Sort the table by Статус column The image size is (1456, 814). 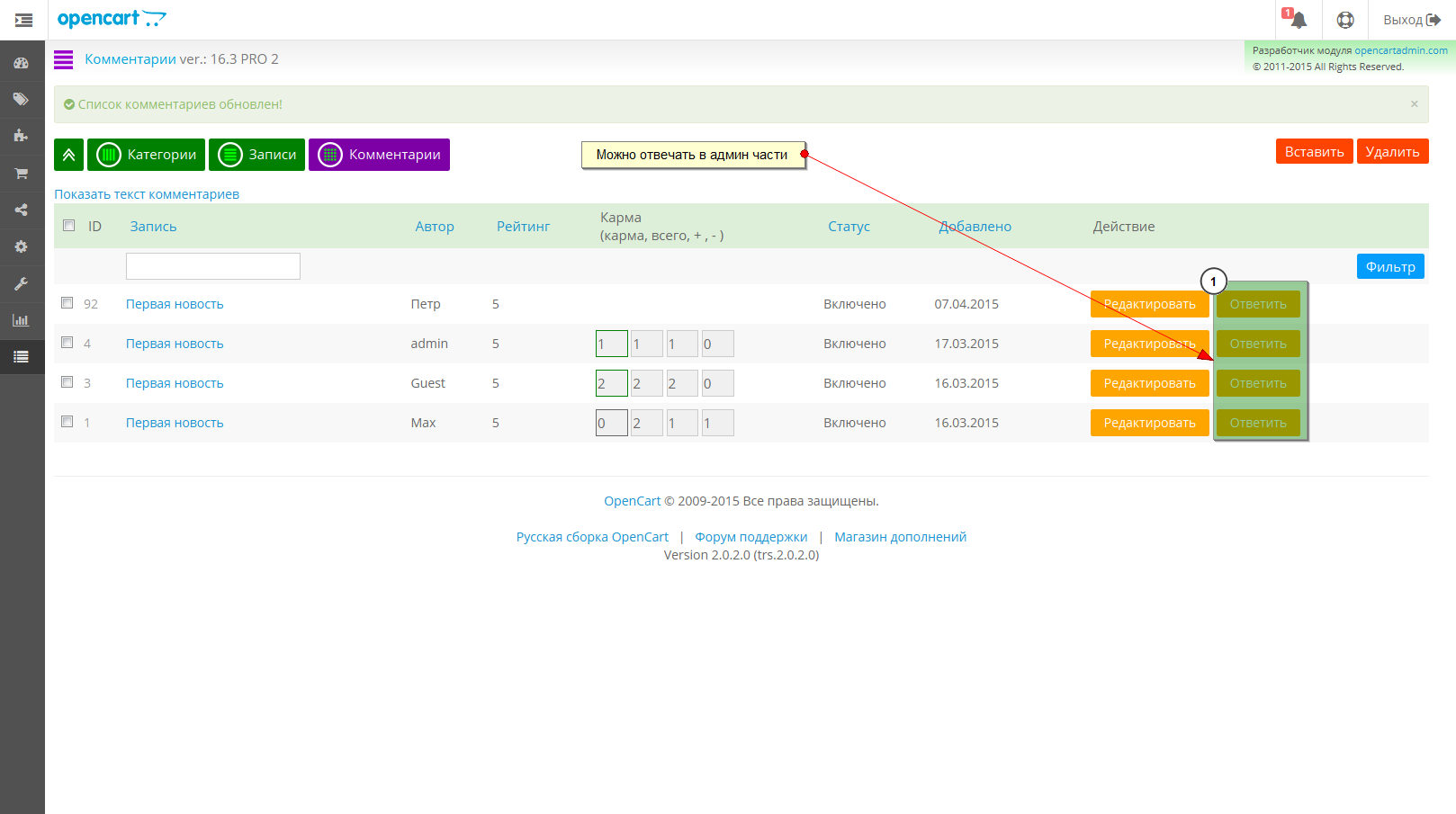pos(849,227)
